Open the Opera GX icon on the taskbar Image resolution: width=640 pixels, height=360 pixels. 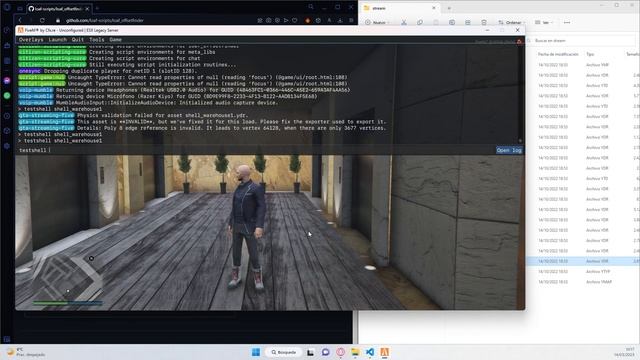coord(340,352)
